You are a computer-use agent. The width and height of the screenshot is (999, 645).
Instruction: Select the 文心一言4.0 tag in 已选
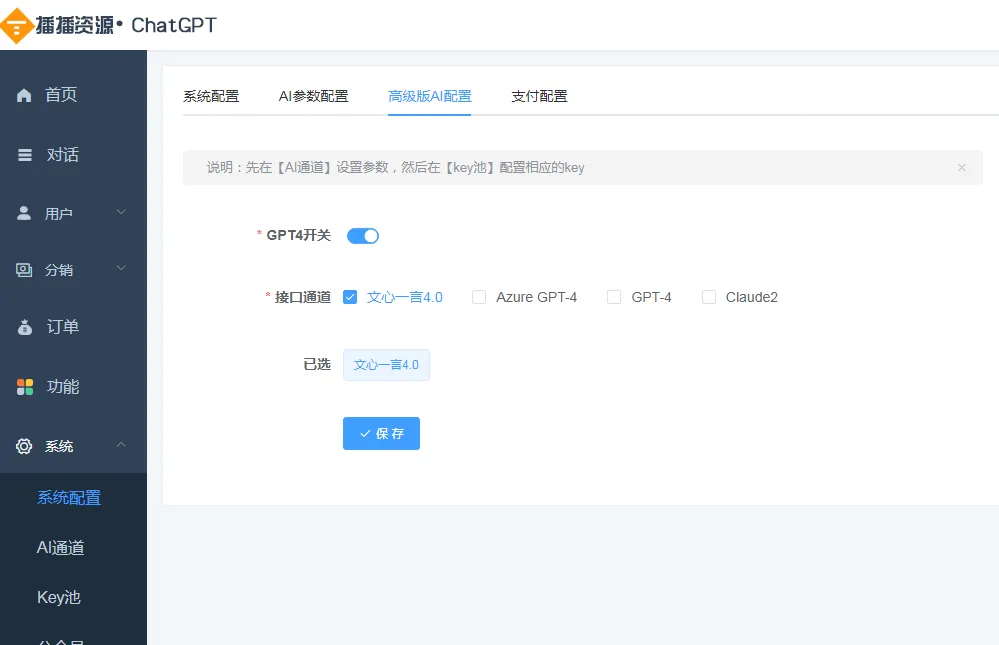(x=386, y=364)
